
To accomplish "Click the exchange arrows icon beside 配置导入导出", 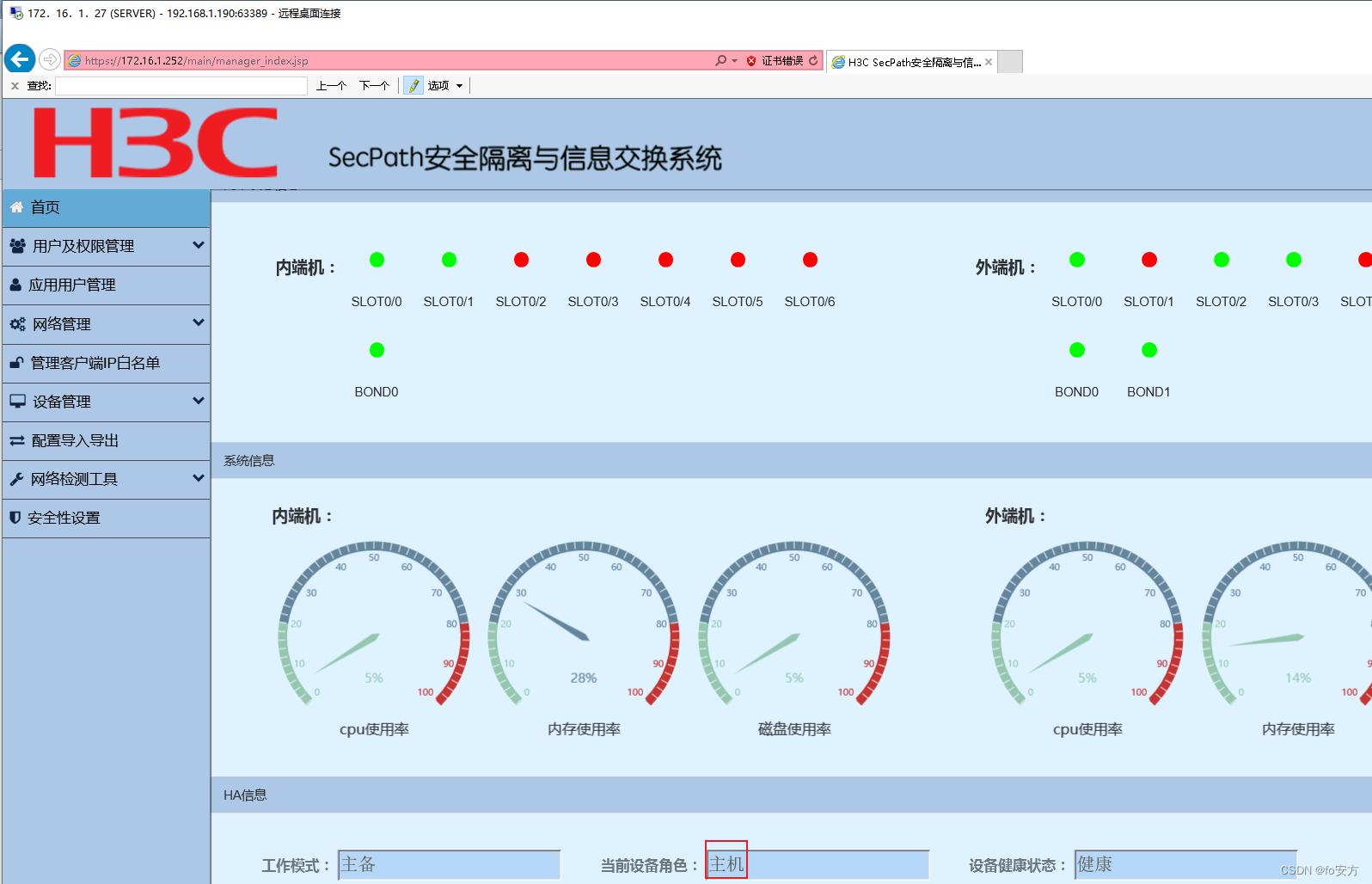I will (x=16, y=440).
